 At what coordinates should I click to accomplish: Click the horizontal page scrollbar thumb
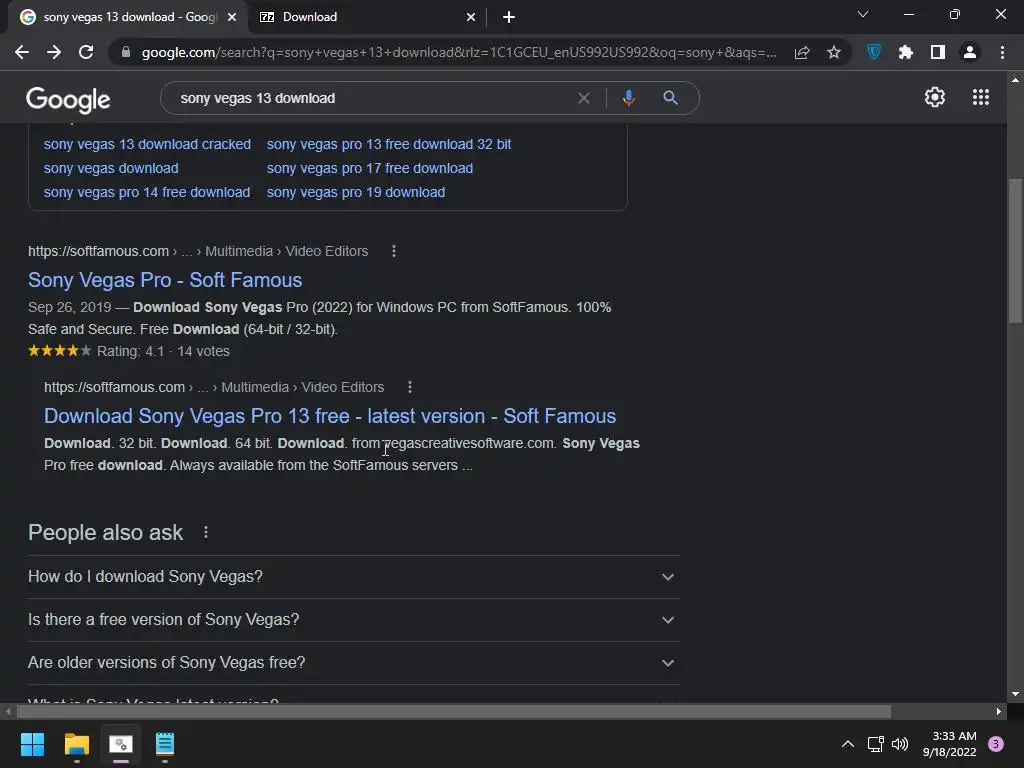453,711
